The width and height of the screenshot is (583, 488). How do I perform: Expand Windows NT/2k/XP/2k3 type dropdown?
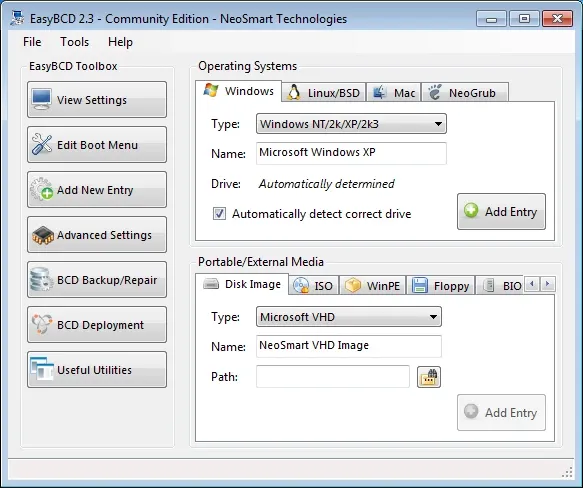[351, 124]
